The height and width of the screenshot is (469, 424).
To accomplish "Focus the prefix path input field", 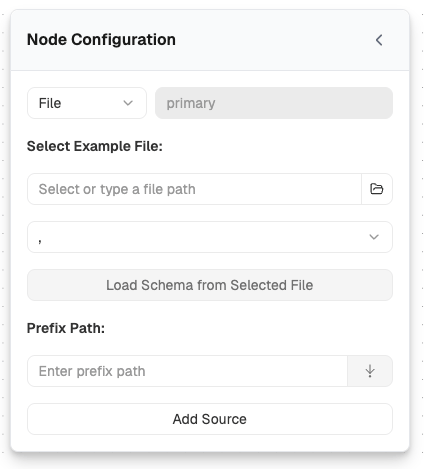I will tap(187, 371).
